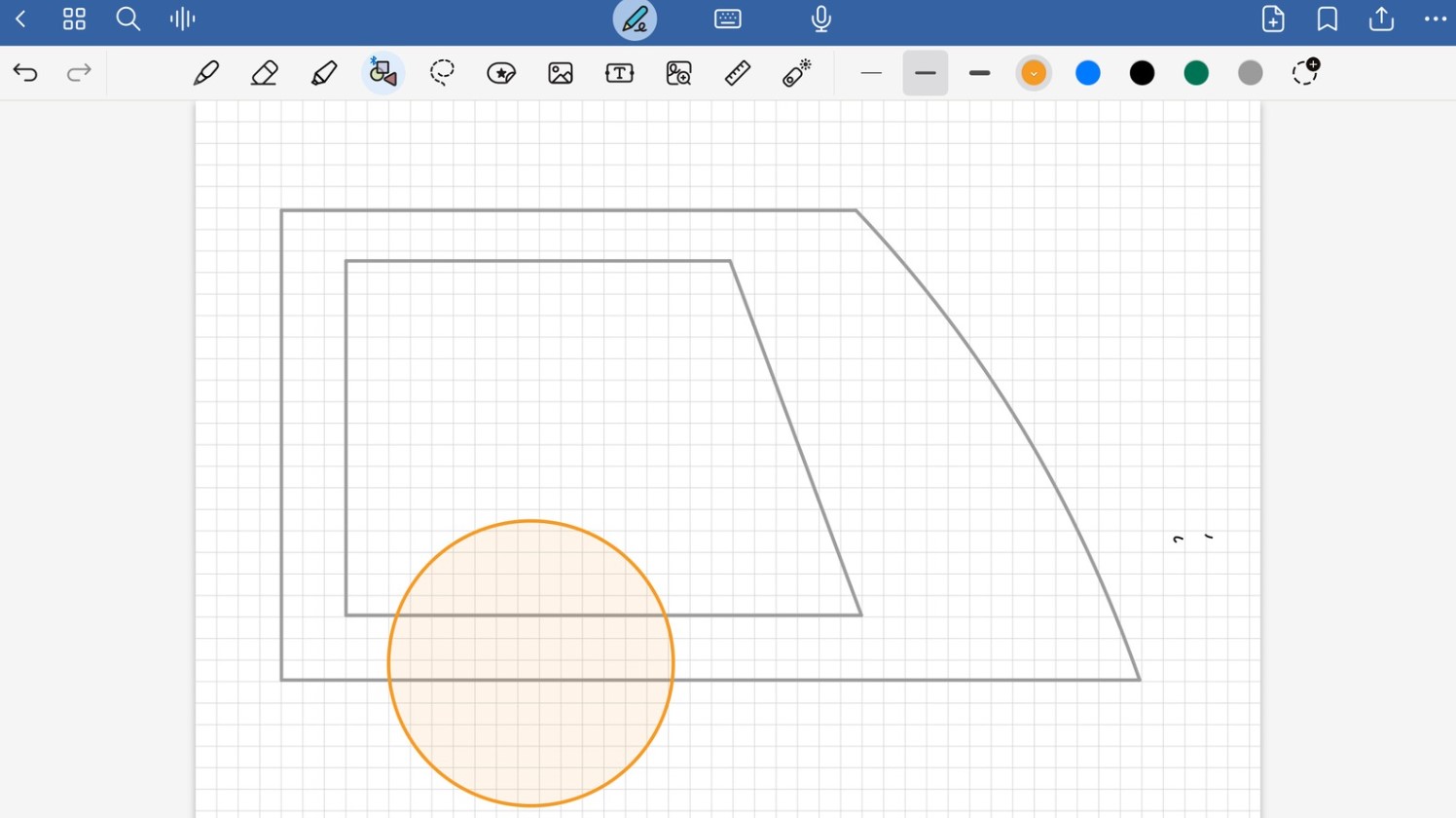
Task: Pick the blue color swatch
Action: (x=1088, y=73)
